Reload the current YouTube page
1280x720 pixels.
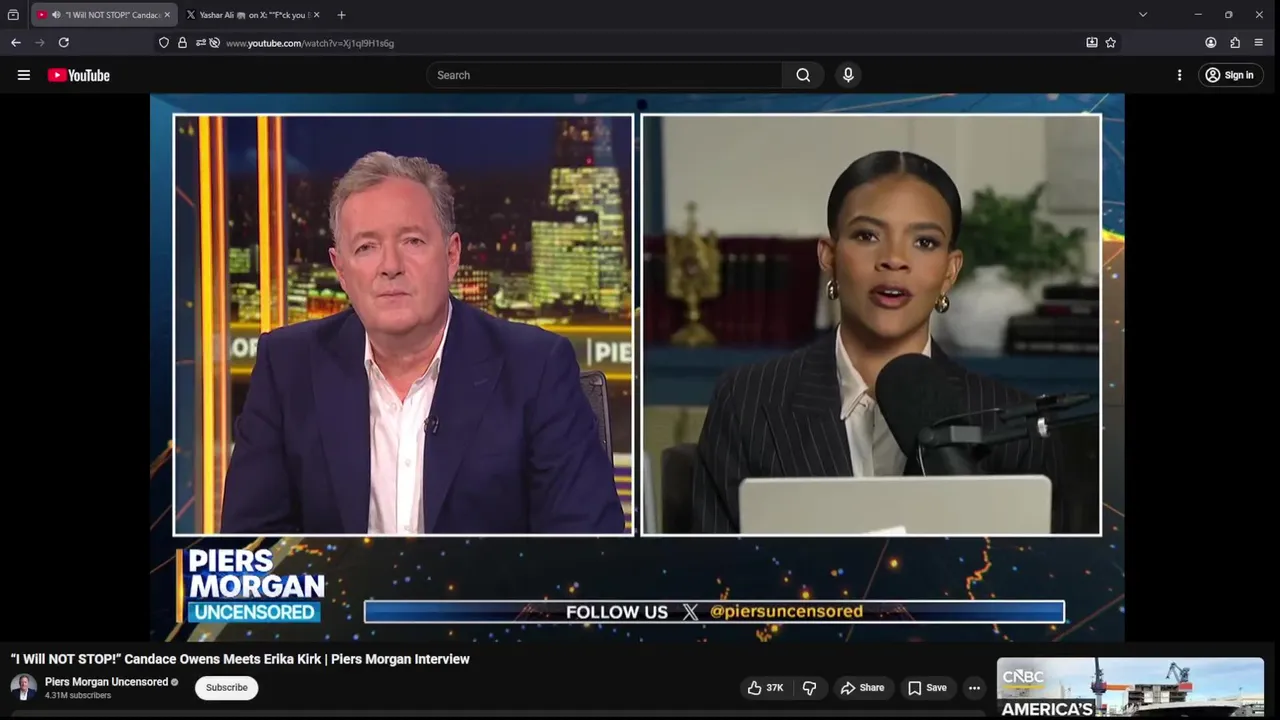(x=63, y=43)
